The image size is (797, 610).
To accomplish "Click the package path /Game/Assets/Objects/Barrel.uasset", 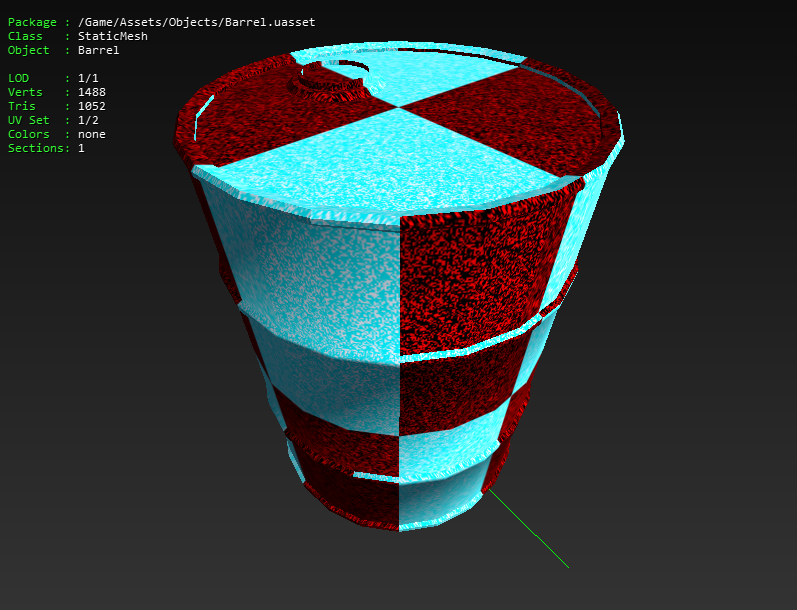I will (x=196, y=22).
